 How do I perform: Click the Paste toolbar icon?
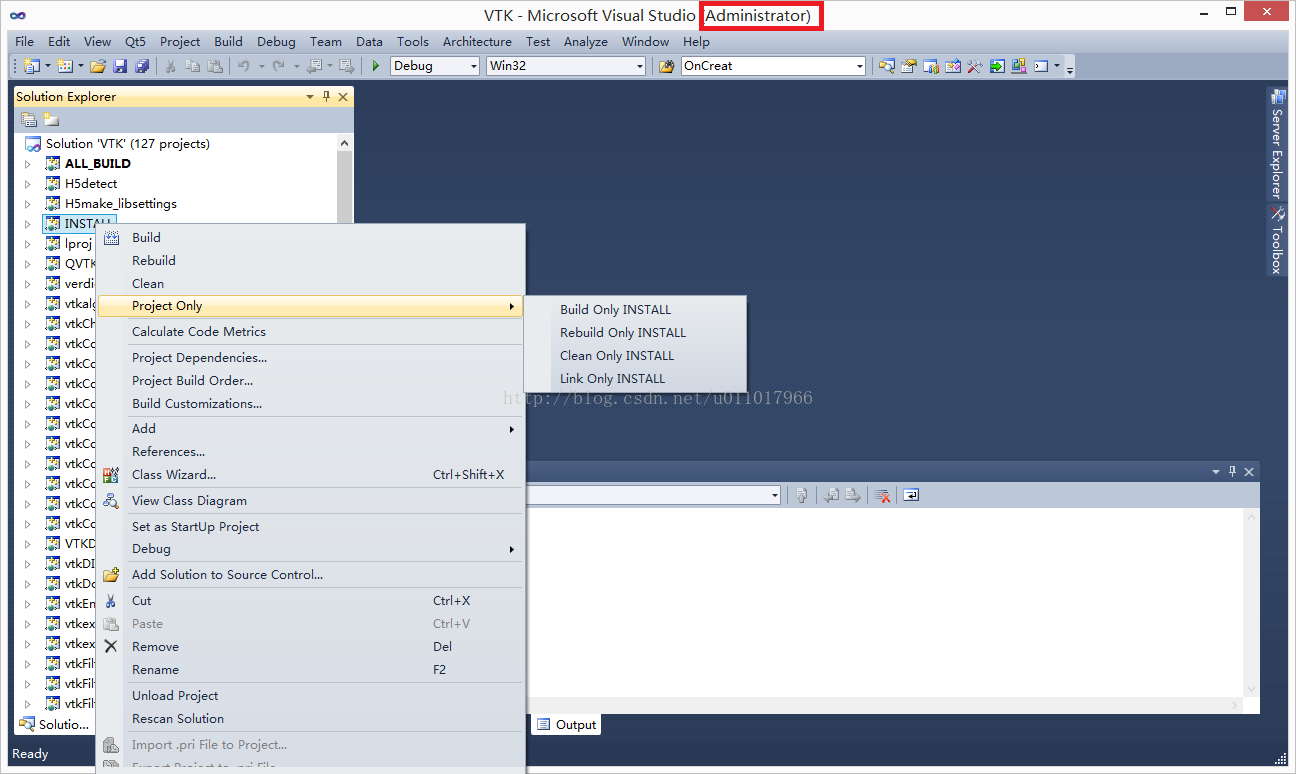click(215, 66)
